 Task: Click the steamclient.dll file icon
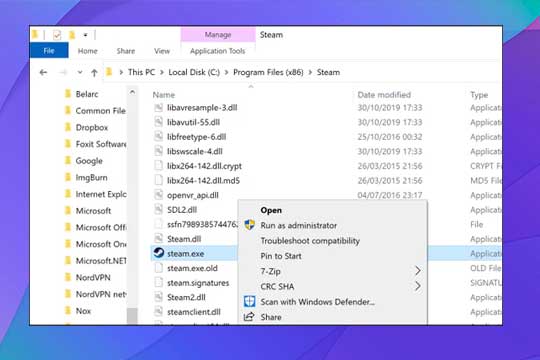(x=158, y=312)
